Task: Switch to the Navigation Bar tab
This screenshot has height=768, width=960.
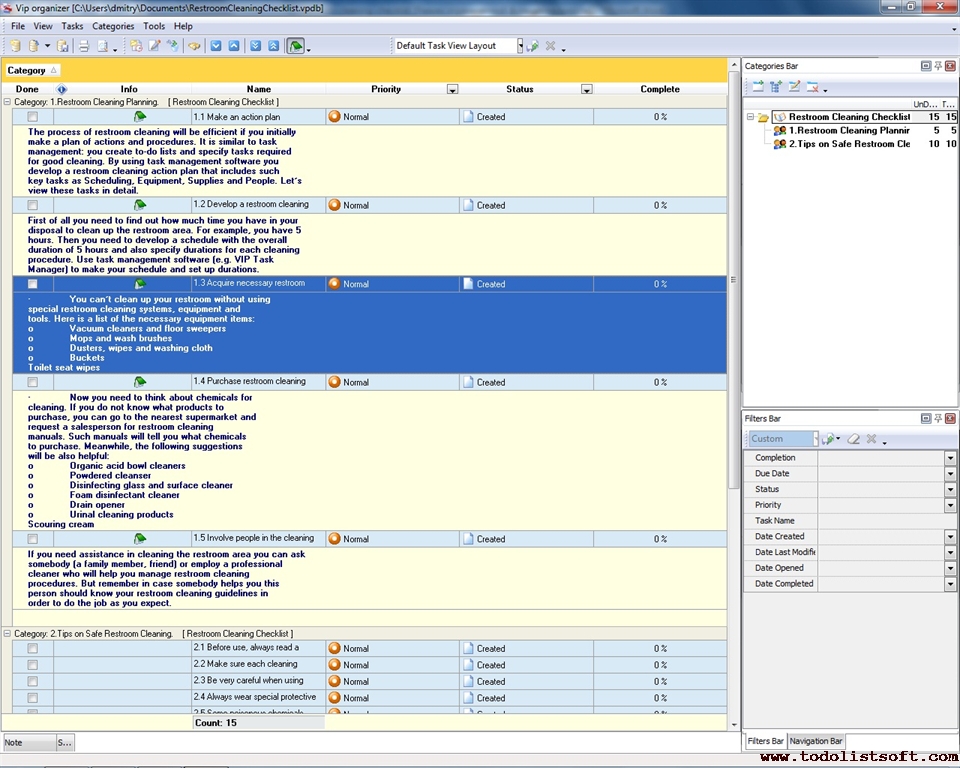Action: 816,742
